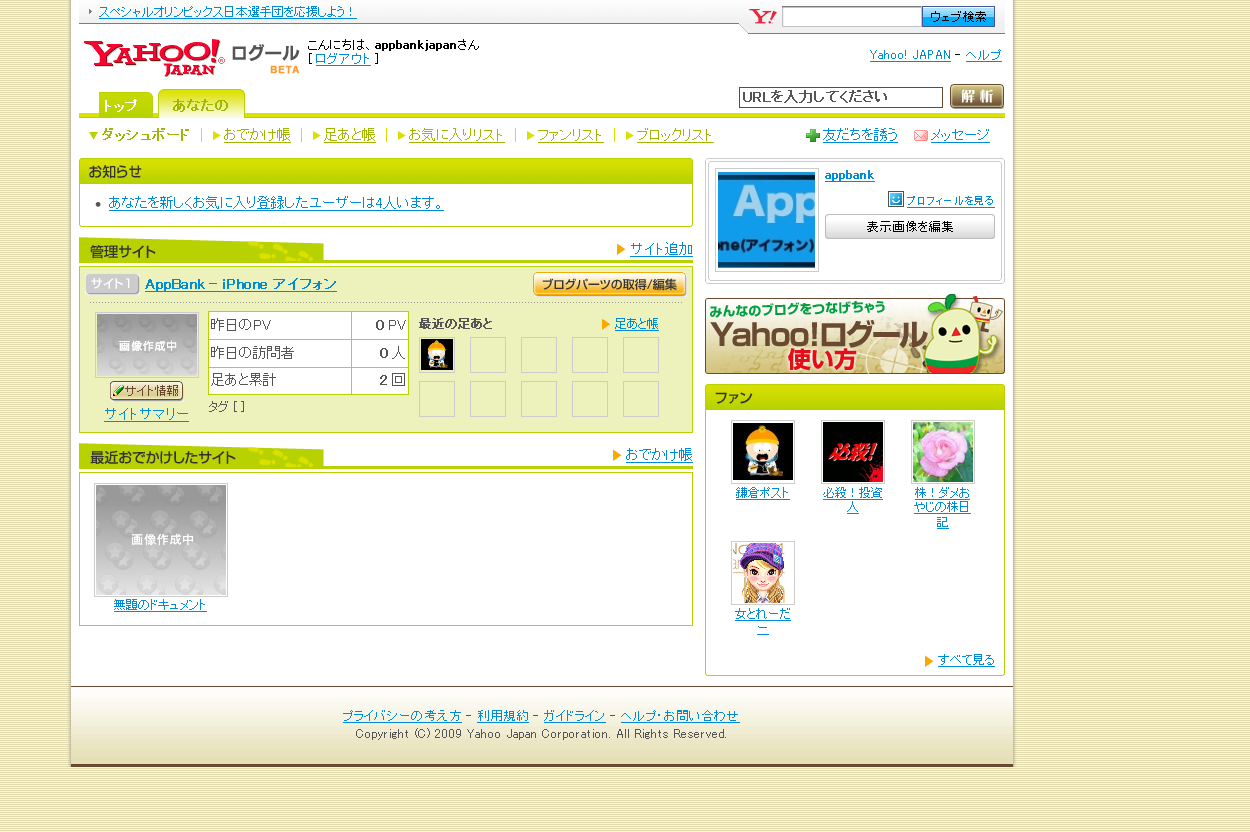Click the appbank profile picture
Viewport: 1250px width, 832px height.
[x=767, y=220]
